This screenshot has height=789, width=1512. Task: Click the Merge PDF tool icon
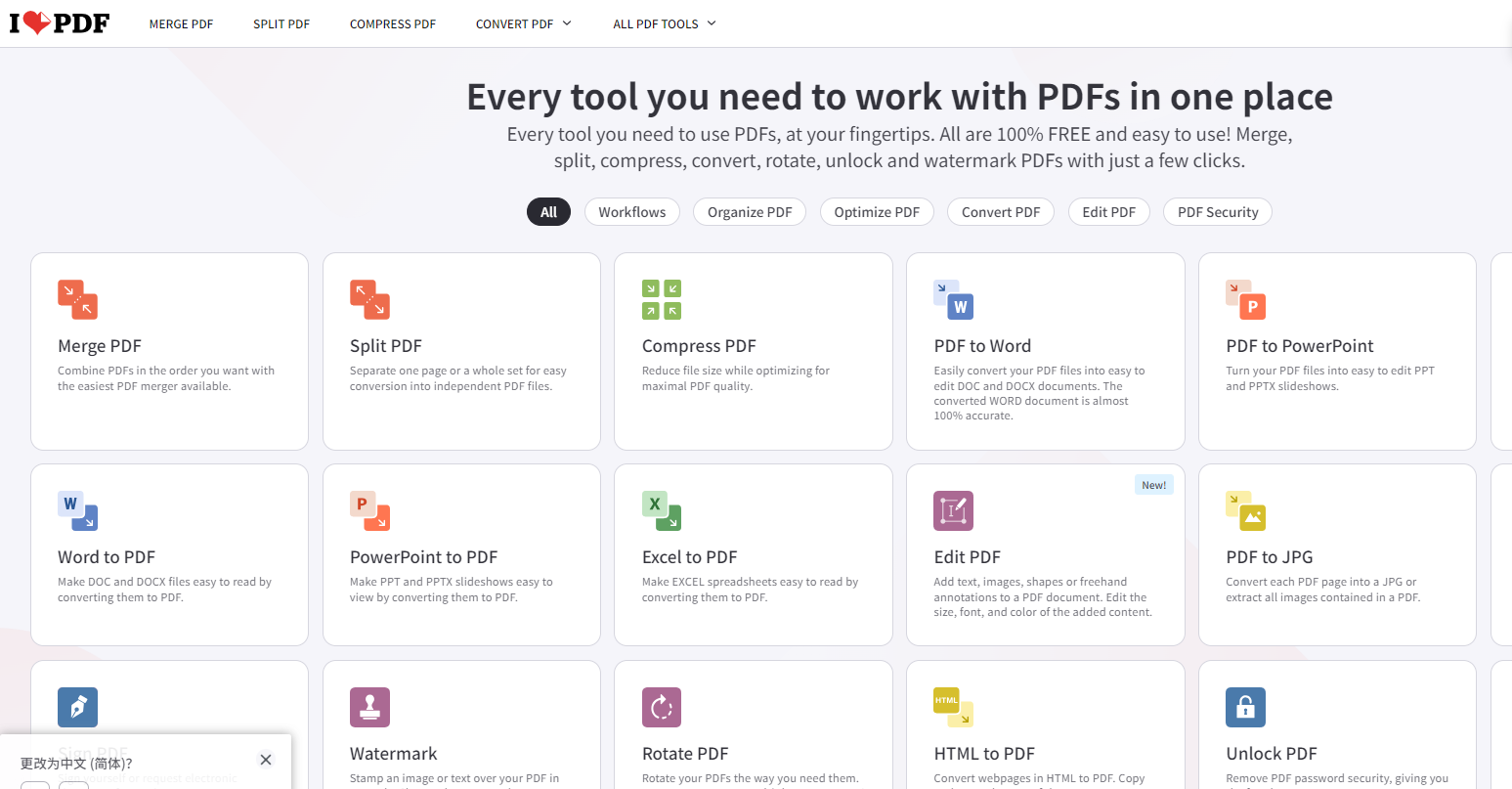pyautogui.click(x=77, y=300)
